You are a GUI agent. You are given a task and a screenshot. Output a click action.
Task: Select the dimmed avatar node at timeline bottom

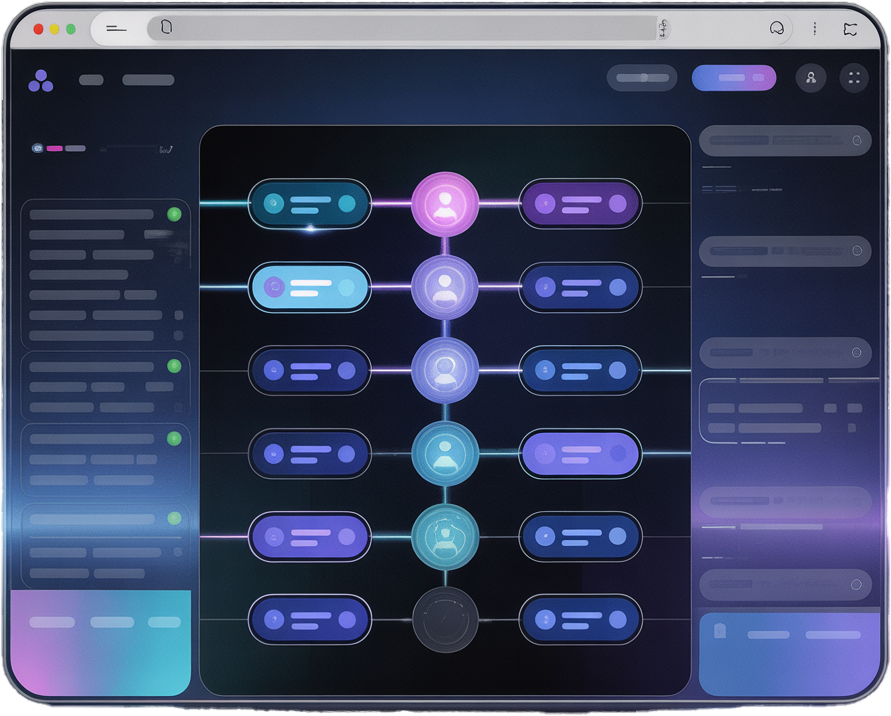pos(445,619)
